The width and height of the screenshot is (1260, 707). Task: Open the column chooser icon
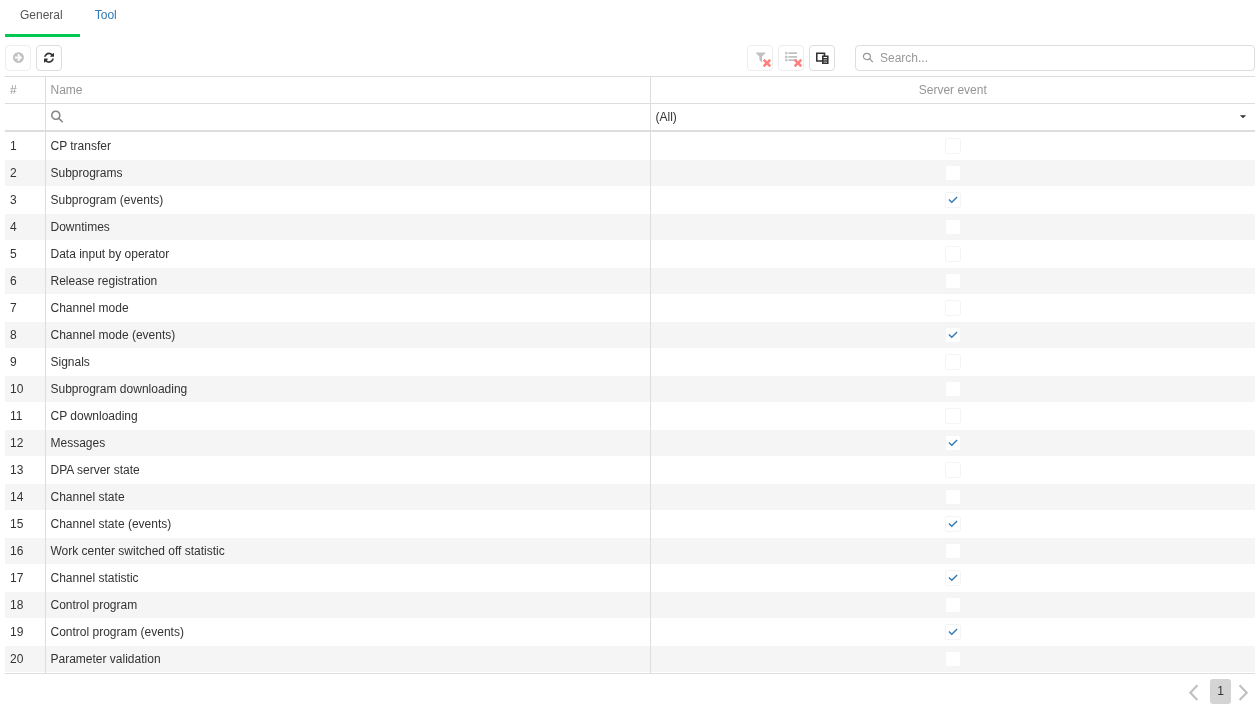tap(822, 58)
